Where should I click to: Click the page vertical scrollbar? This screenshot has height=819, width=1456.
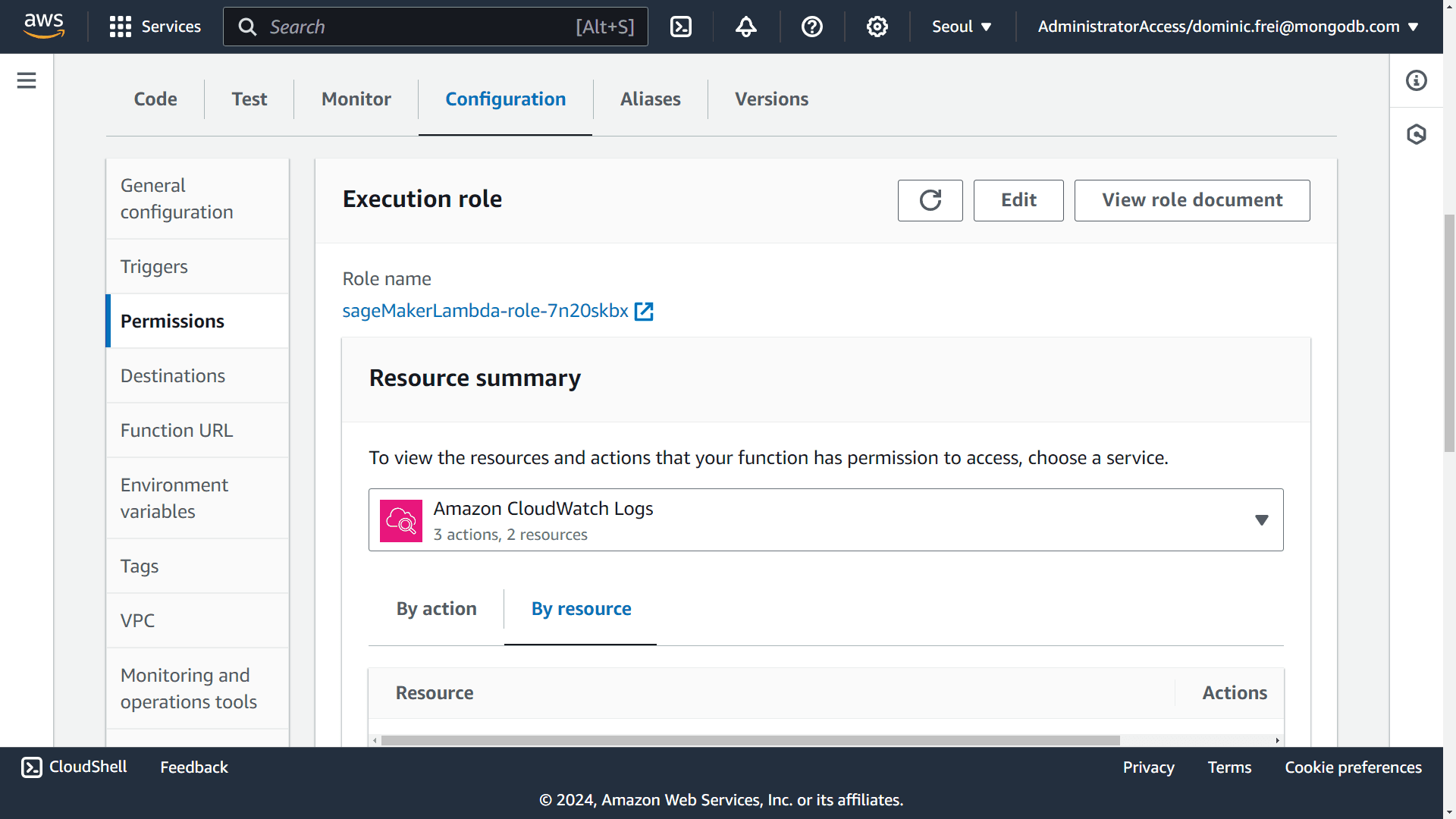1449,334
